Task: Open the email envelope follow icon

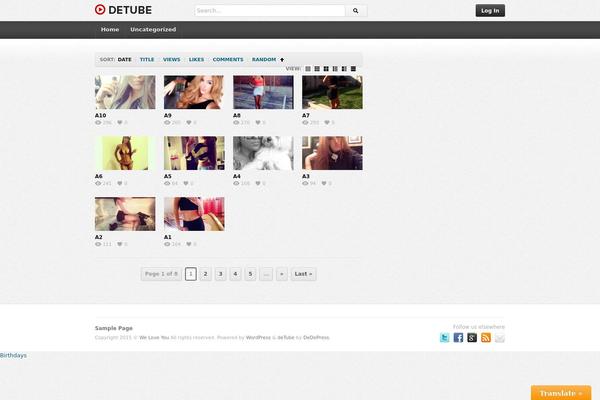Action: pyautogui.click(x=500, y=338)
